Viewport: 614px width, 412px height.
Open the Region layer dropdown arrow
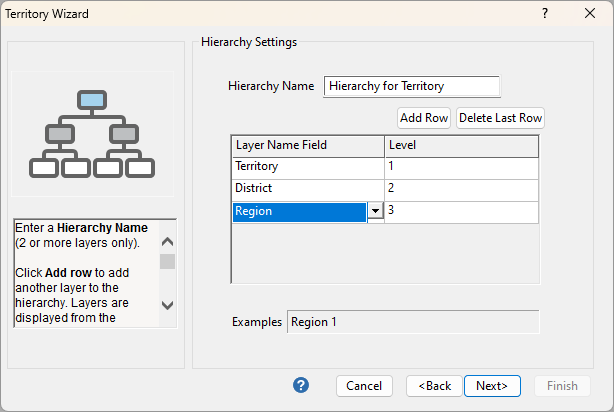point(375,211)
